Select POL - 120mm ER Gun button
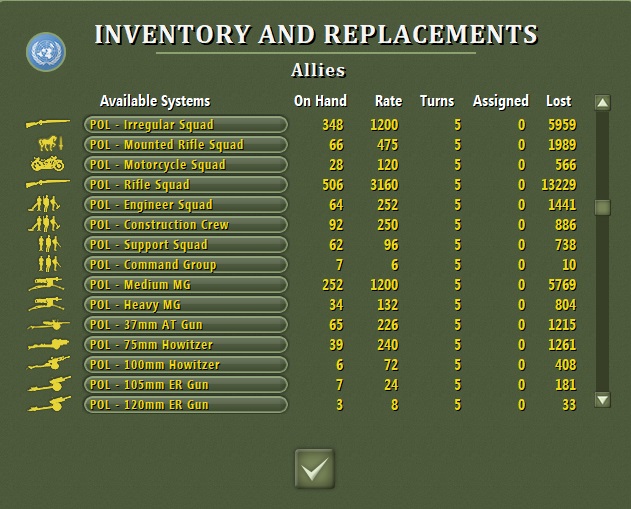This screenshot has height=509, width=631. click(x=186, y=405)
